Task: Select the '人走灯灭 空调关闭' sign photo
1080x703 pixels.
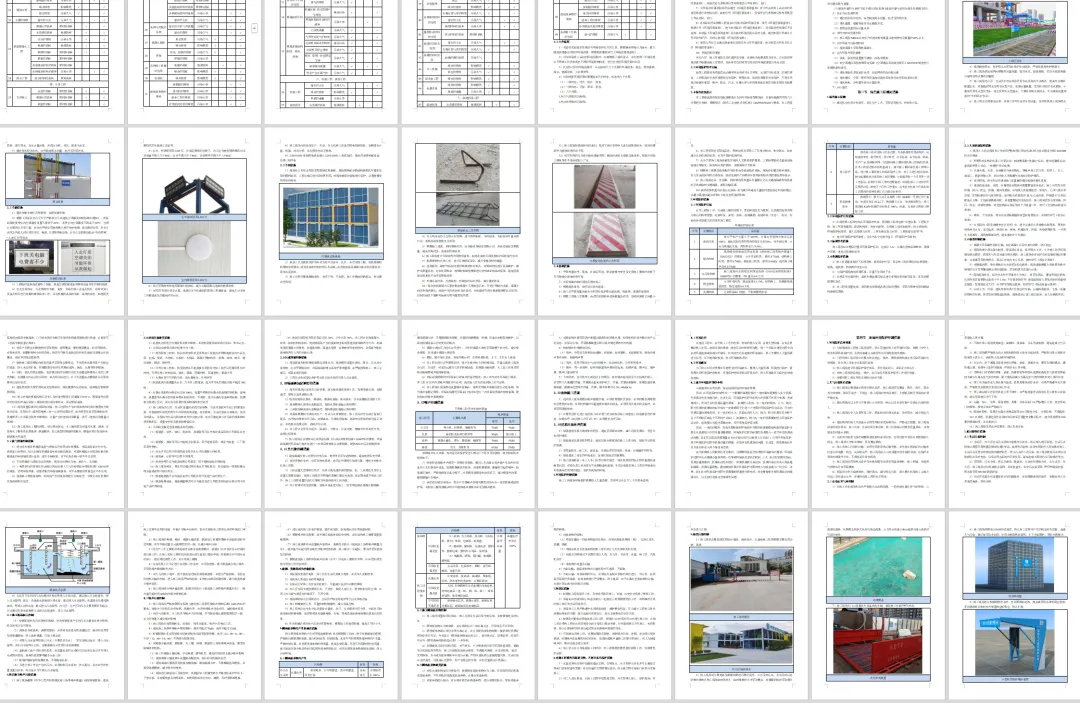Action: click(x=85, y=258)
